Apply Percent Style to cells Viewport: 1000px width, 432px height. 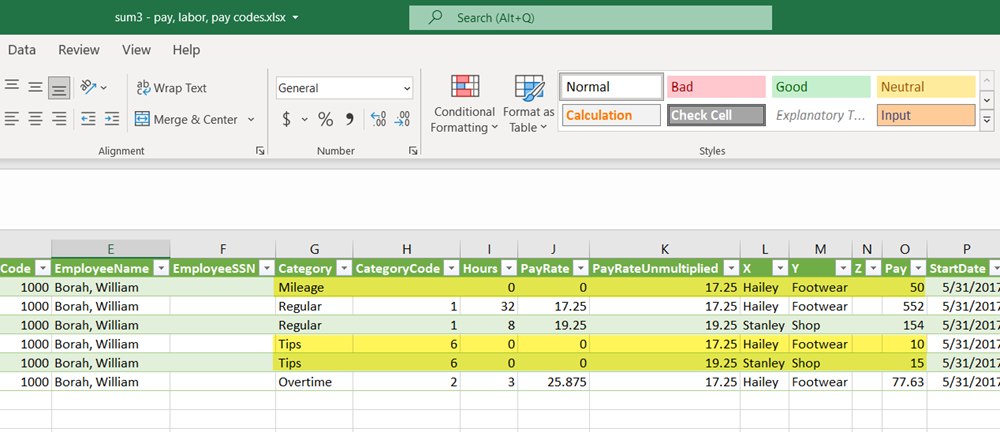(325, 119)
